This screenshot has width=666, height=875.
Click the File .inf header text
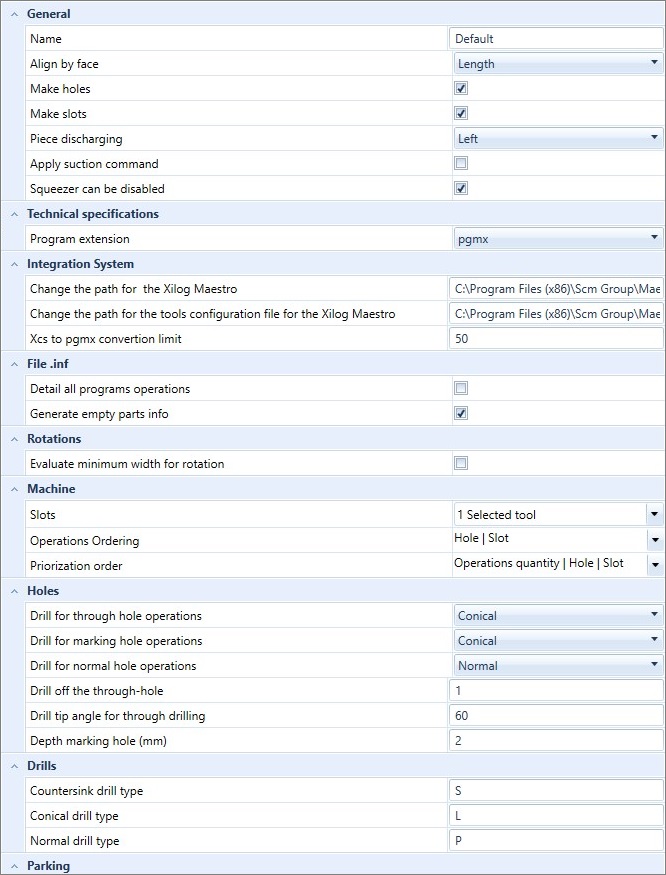(x=48, y=364)
